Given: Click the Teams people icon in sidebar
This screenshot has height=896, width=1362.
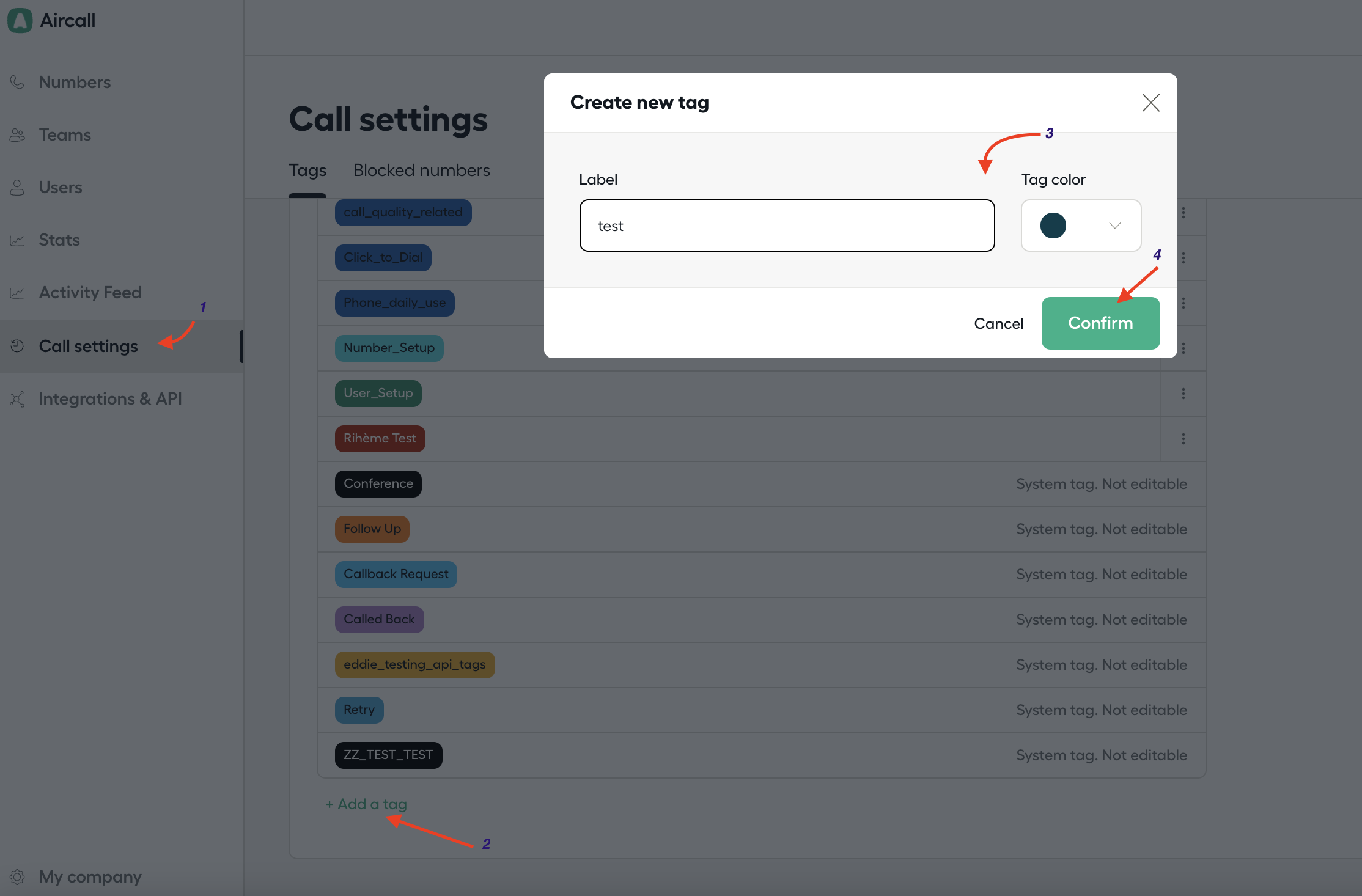Looking at the screenshot, I should click(17, 134).
